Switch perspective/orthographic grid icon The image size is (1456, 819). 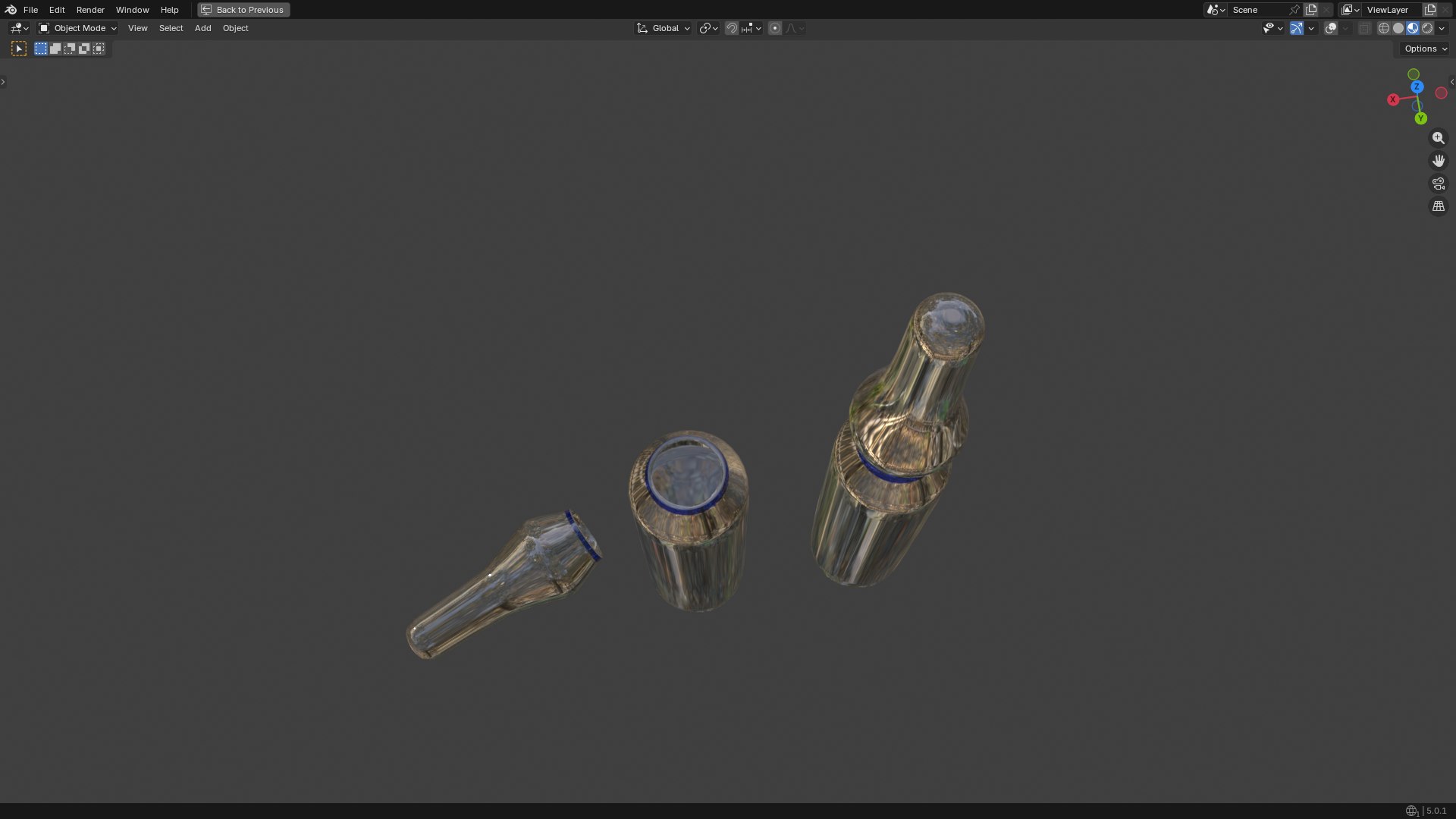(1439, 206)
